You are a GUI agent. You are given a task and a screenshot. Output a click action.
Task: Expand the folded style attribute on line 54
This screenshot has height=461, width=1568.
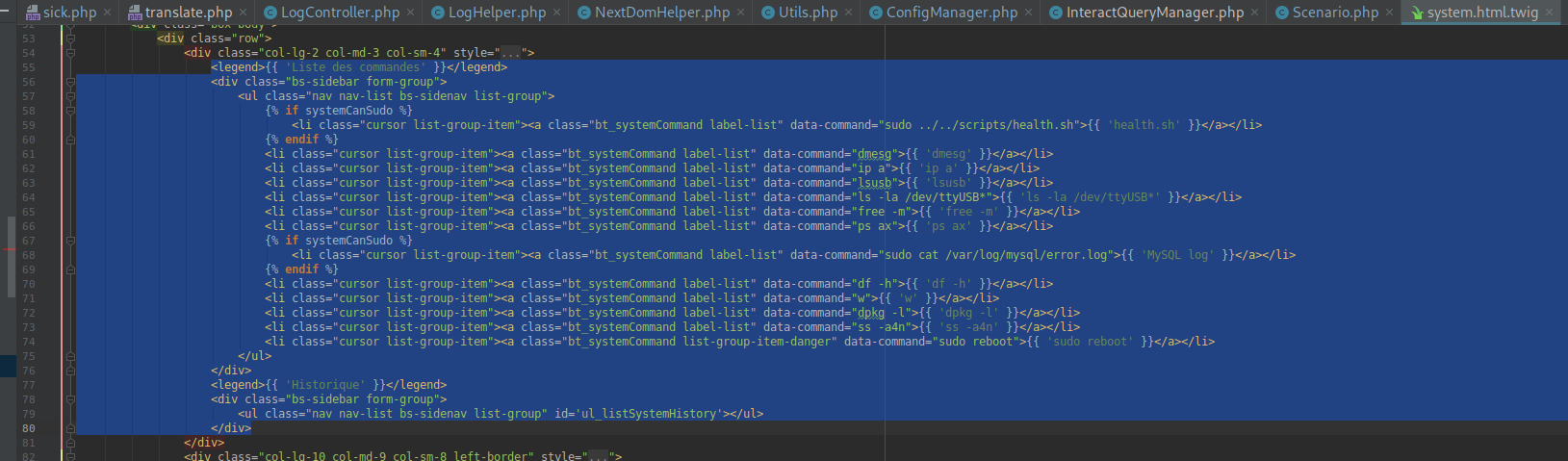coord(510,53)
